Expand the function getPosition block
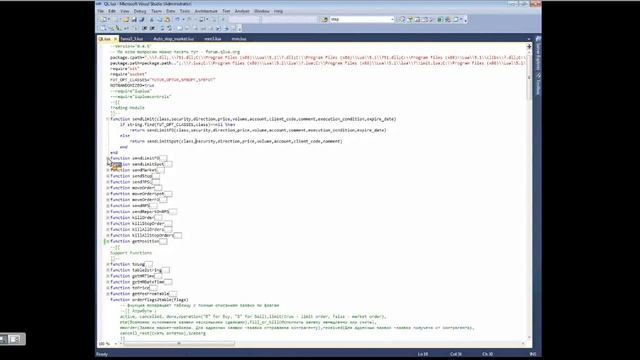 (x=108, y=241)
